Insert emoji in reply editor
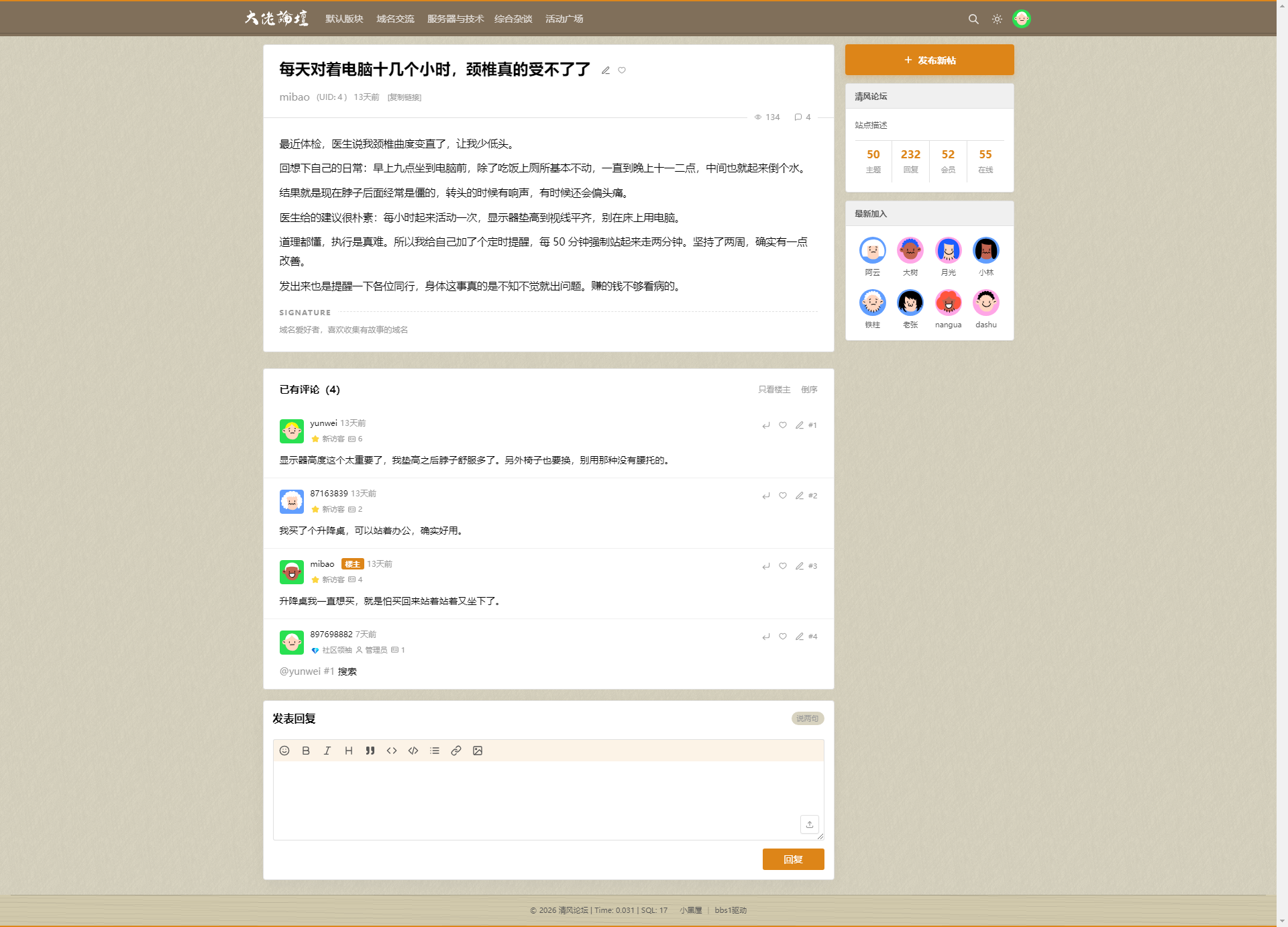Screen dimensions: 1288x927 point(284,751)
